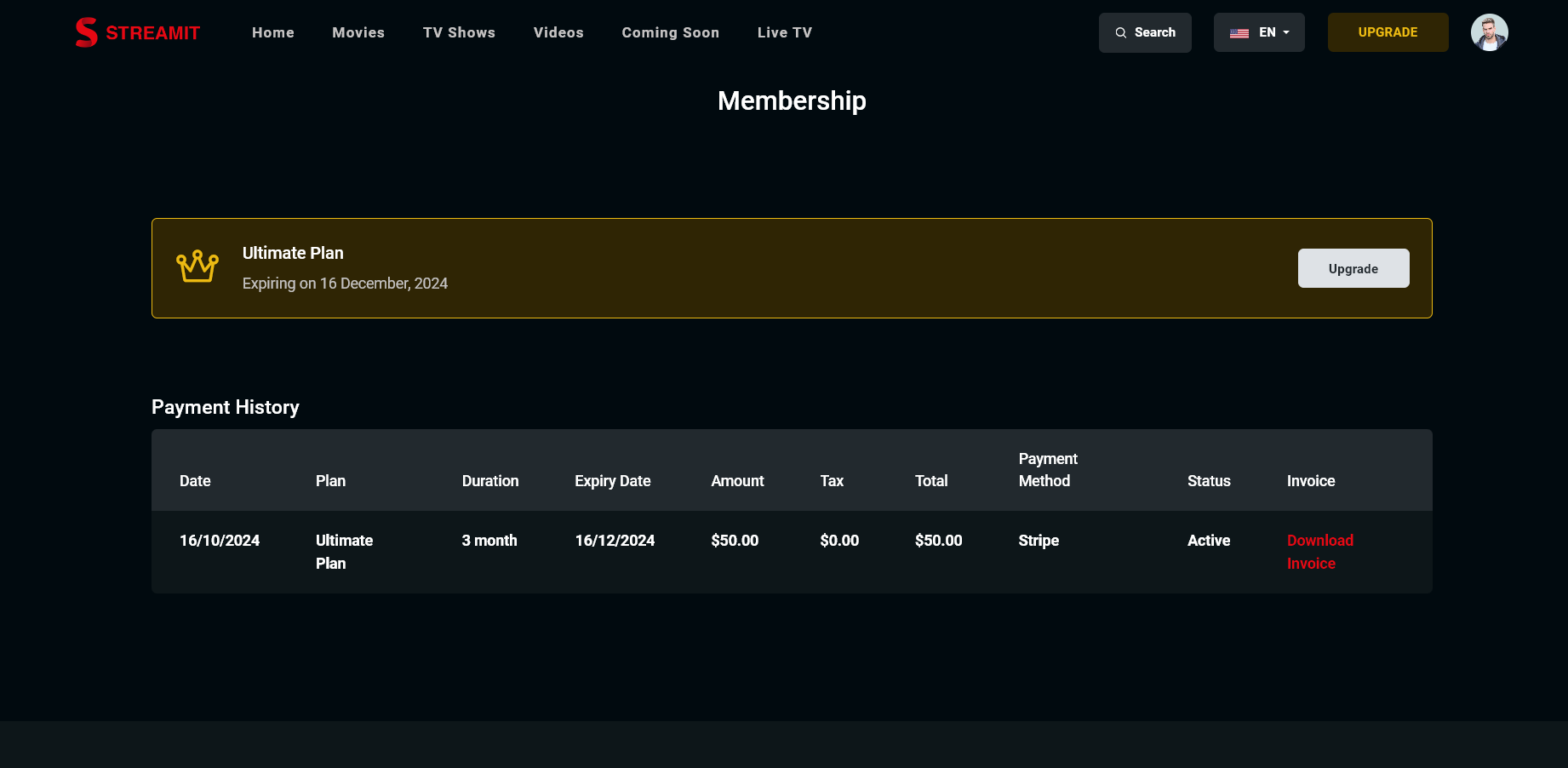Select the Payment History heading
This screenshot has width=1568, height=768.
(225, 407)
